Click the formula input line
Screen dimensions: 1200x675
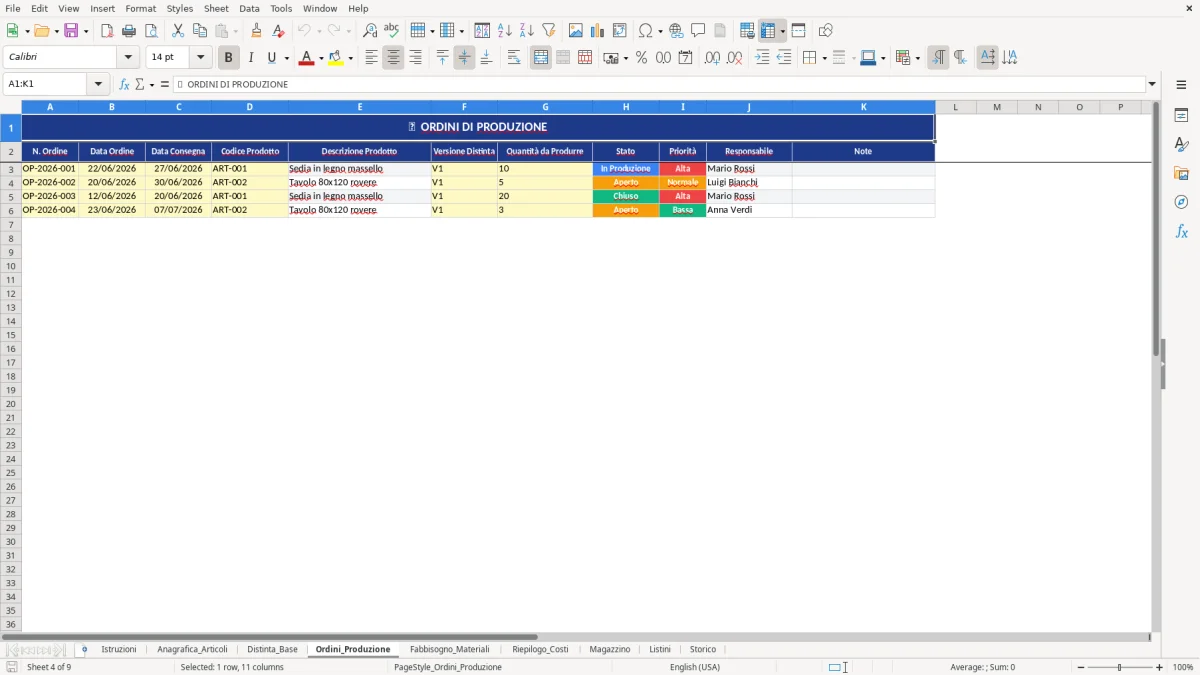tap(660, 84)
